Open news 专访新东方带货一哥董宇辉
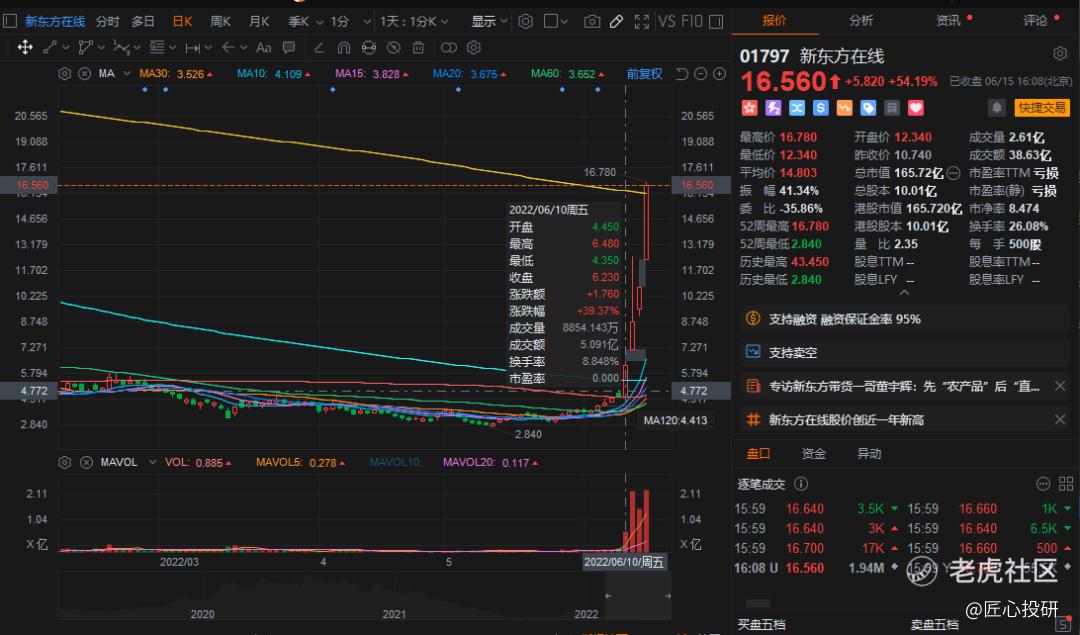Image resolution: width=1080 pixels, height=635 pixels. pyautogui.click(x=904, y=386)
